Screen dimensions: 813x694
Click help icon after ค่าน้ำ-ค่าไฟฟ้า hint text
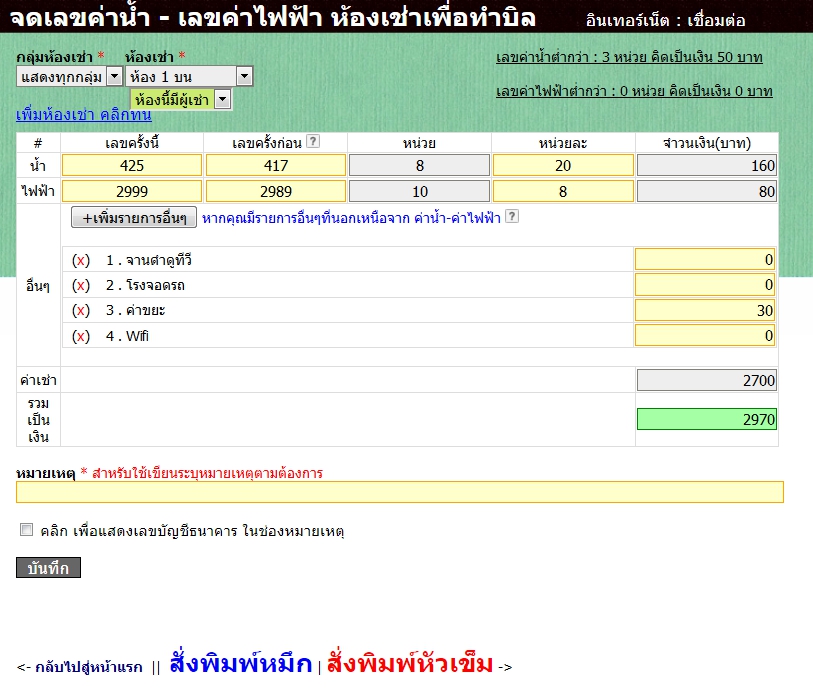pos(512,216)
